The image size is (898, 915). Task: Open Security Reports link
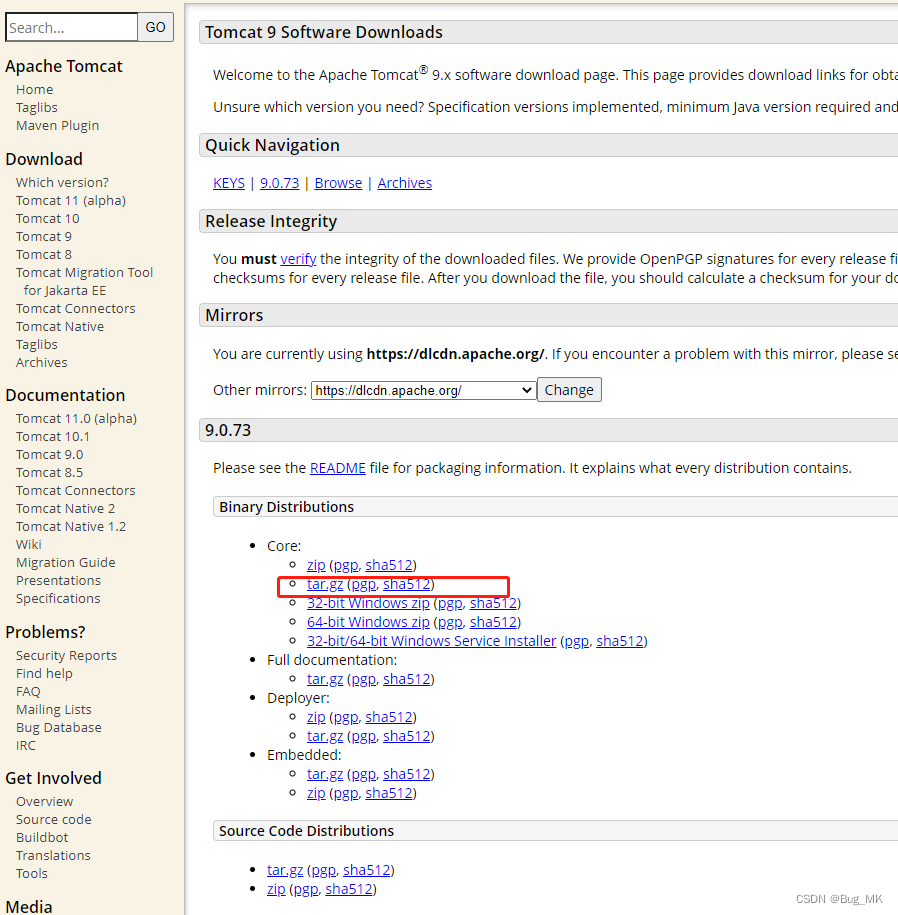[x=66, y=655]
